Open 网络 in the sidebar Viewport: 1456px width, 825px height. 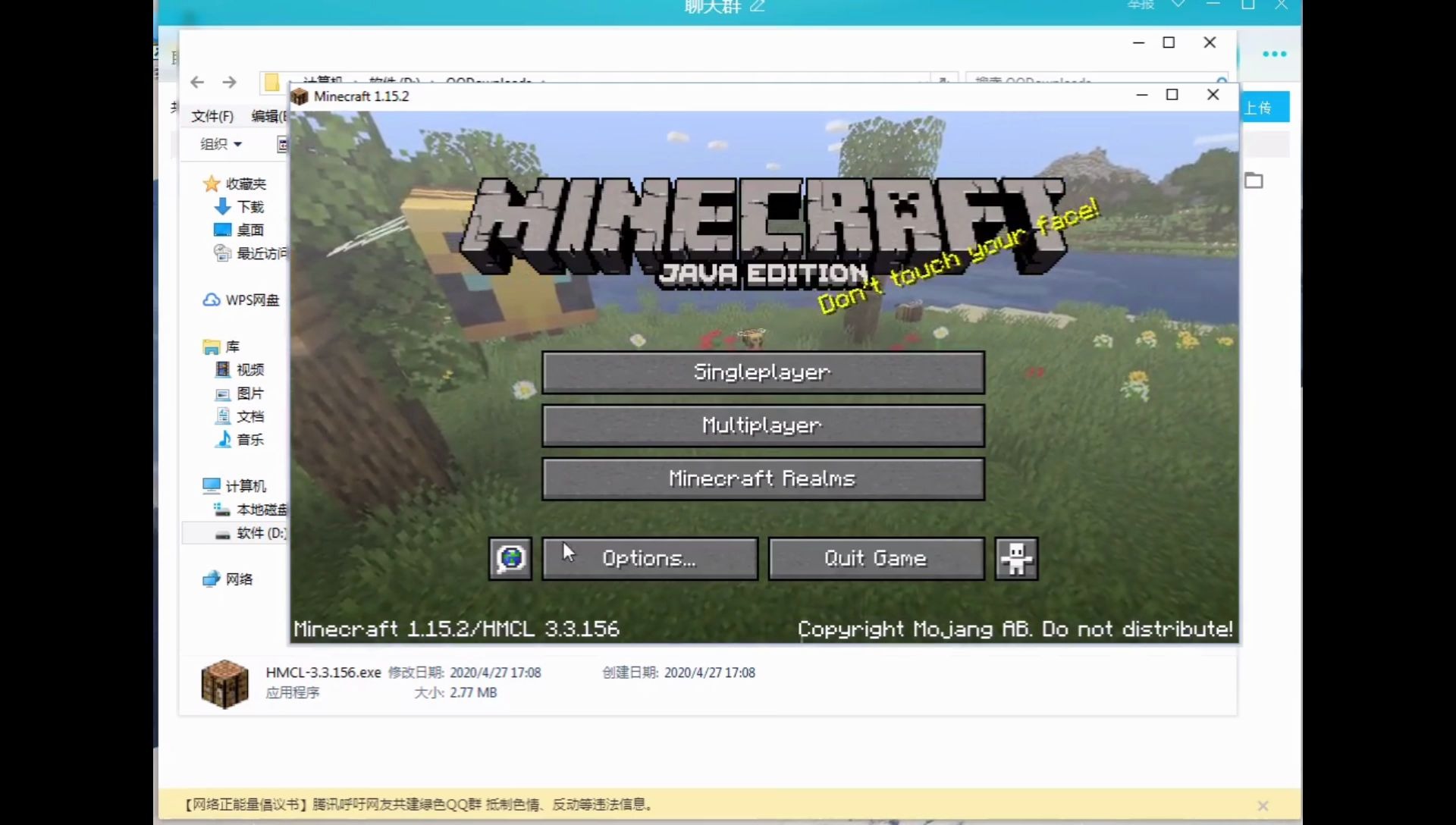(239, 579)
